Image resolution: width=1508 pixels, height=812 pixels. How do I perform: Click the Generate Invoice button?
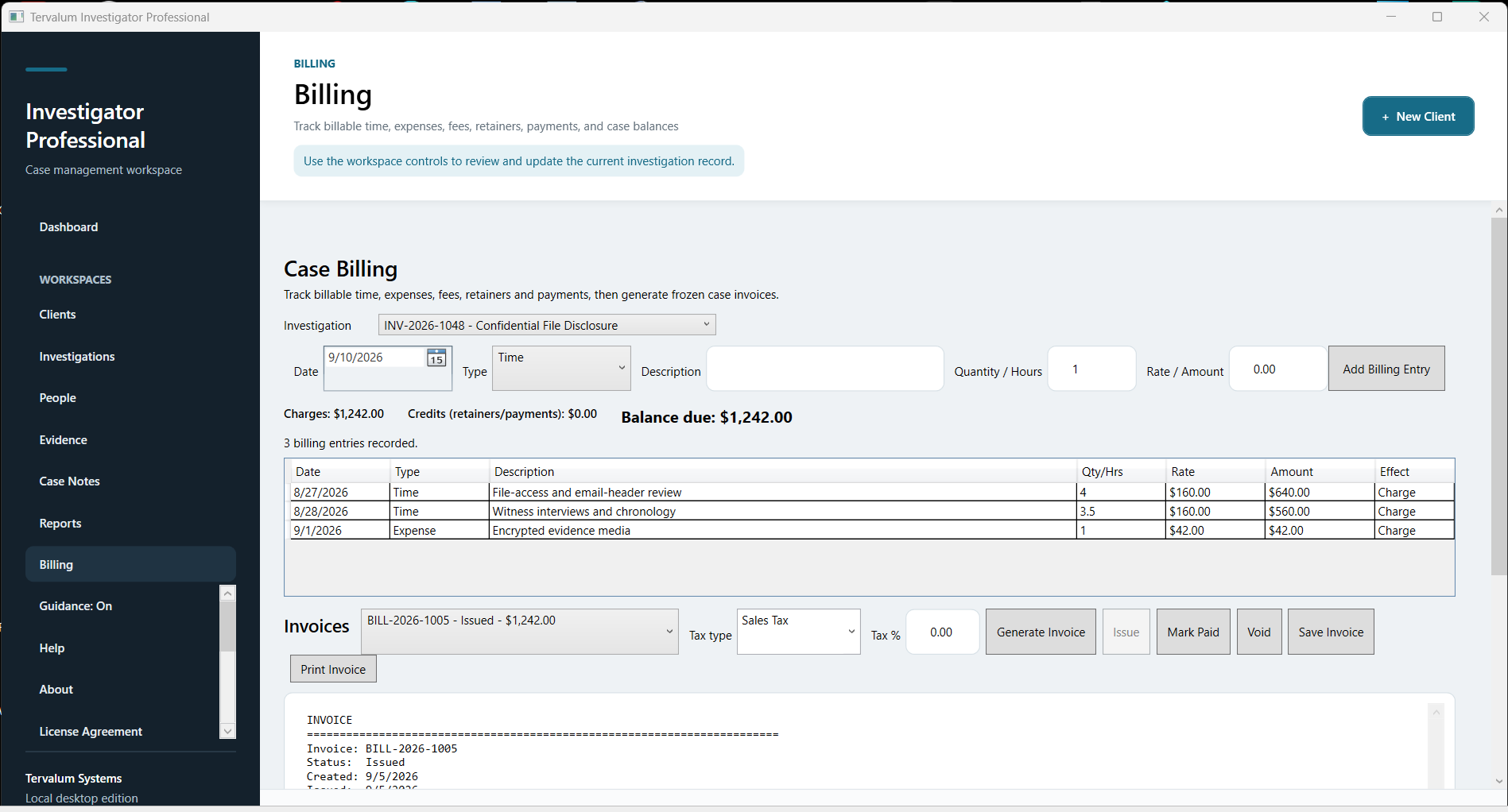(x=1041, y=632)
